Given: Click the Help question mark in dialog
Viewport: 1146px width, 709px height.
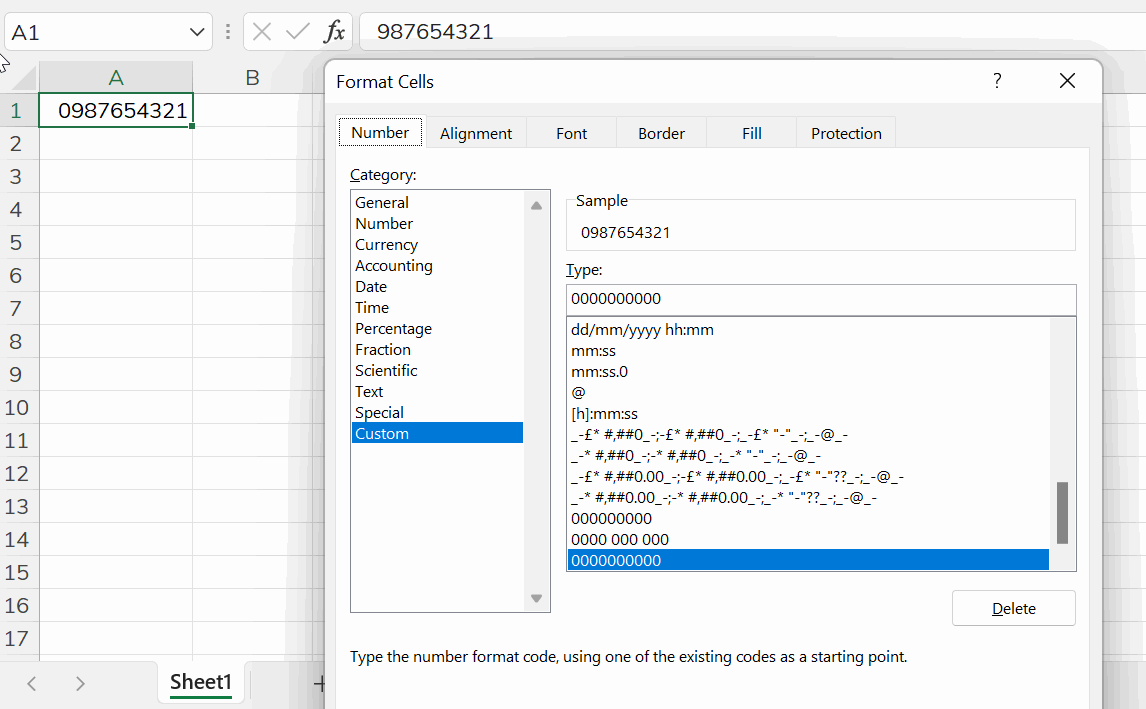Looking at the screenshot, I should tap(997, 81).
